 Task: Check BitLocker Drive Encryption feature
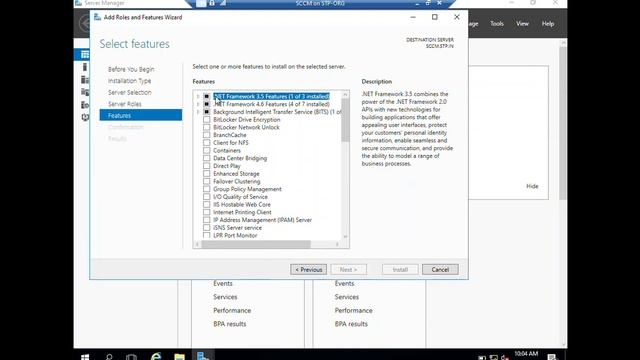[x=207, y=120]
